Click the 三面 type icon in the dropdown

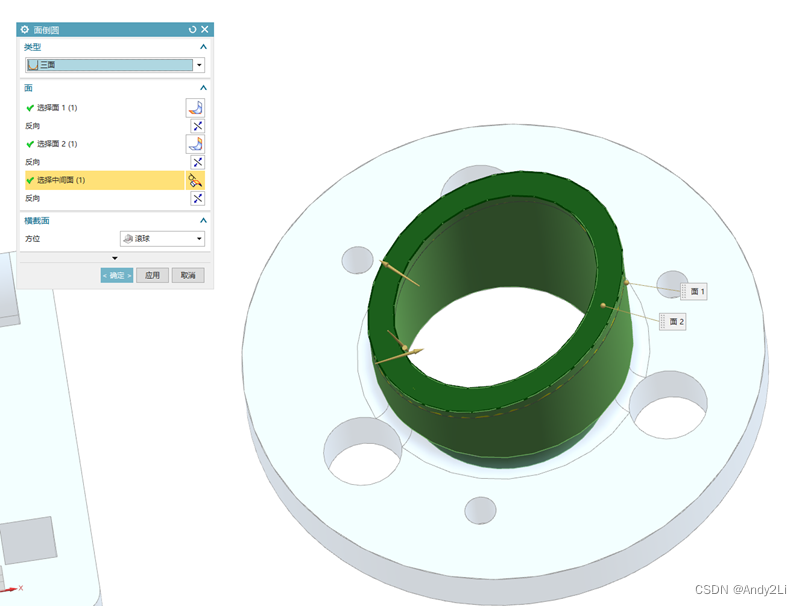[x=33, y=65]
